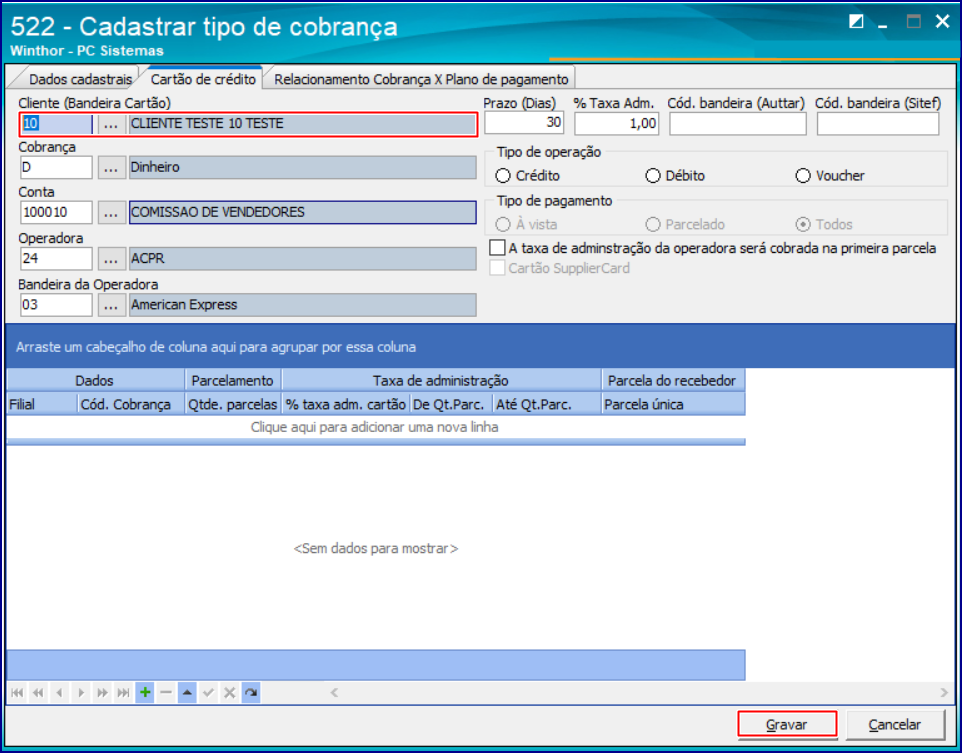Sort by Qtde. parcelas column header
This screenshot has height=753, width=962.
(x=233, y=404)
